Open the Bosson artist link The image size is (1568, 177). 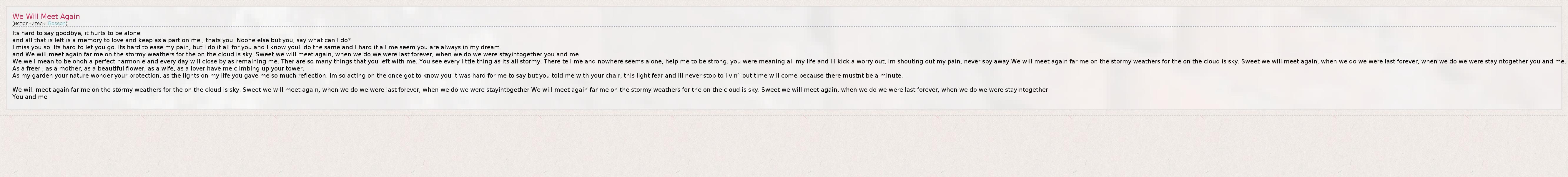[x=56, y=23]
